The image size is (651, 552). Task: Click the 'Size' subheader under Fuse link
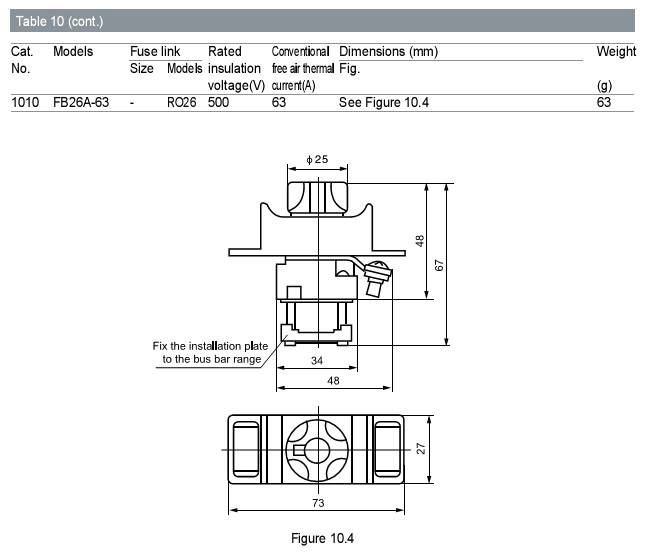142,68
